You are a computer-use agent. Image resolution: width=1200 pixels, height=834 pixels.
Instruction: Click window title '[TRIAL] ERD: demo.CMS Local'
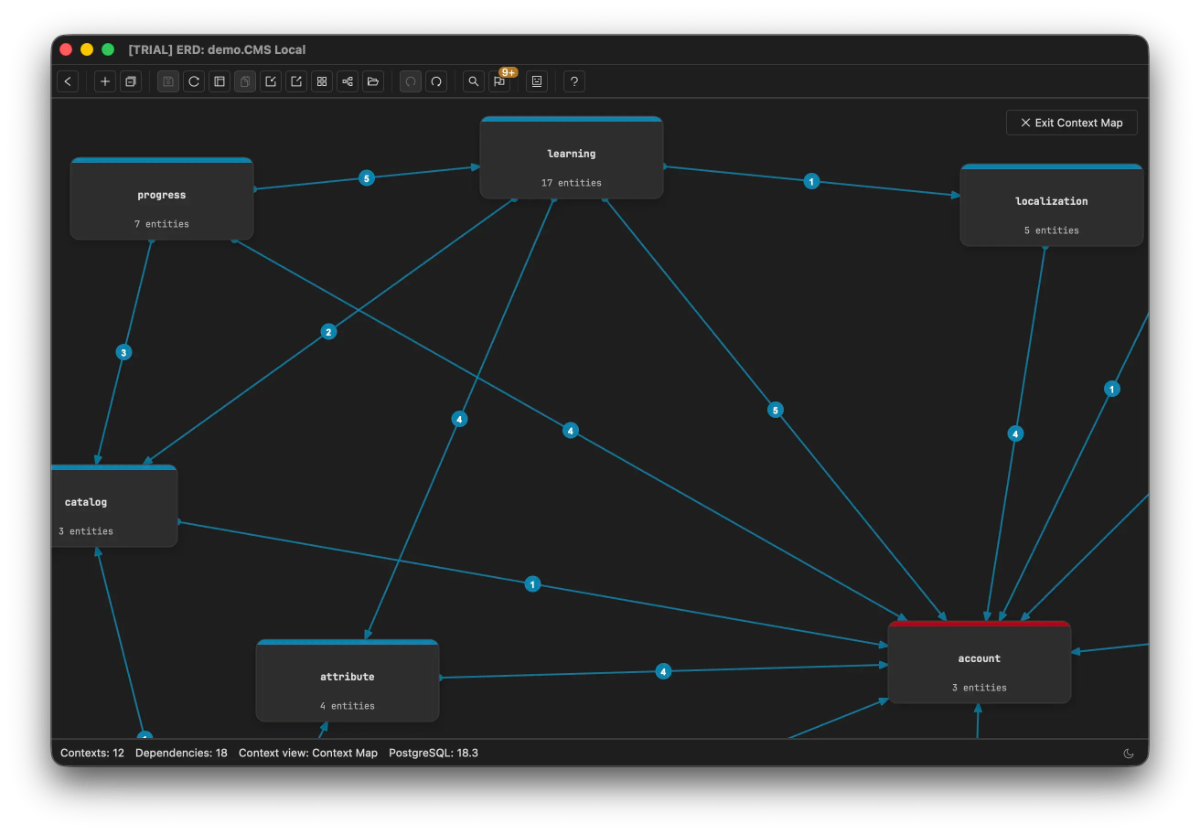point(217,49)
